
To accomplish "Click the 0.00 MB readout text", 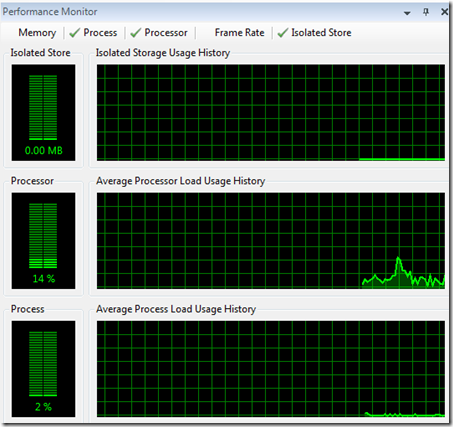I will click(x=44, y=151).
